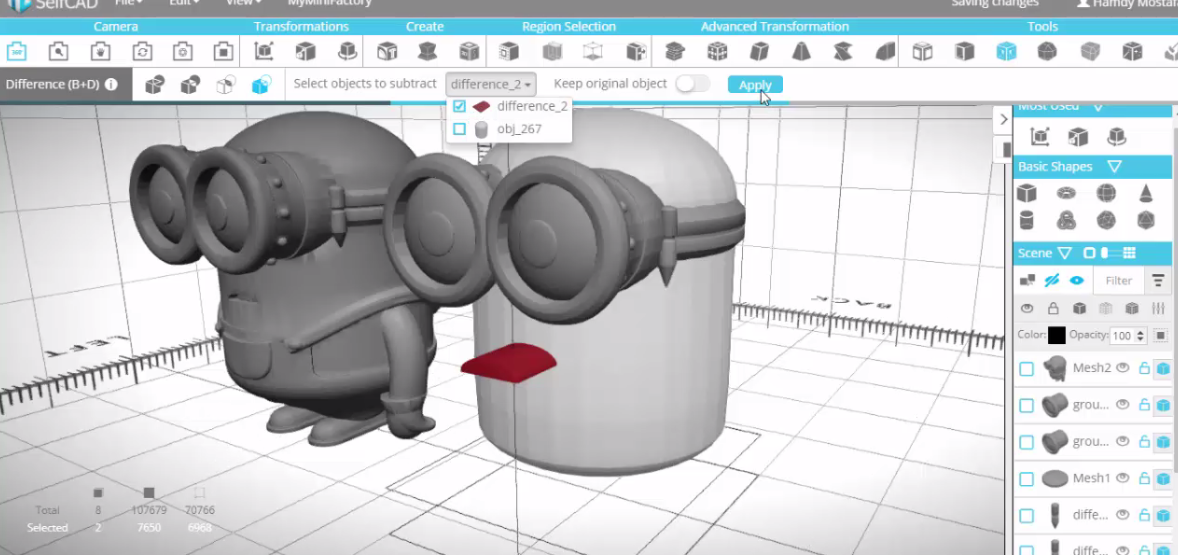This screenshot has width=1178, height=555.
Task: Tick the Mesh2 selection checkbox
Action: pos(1026,369)
